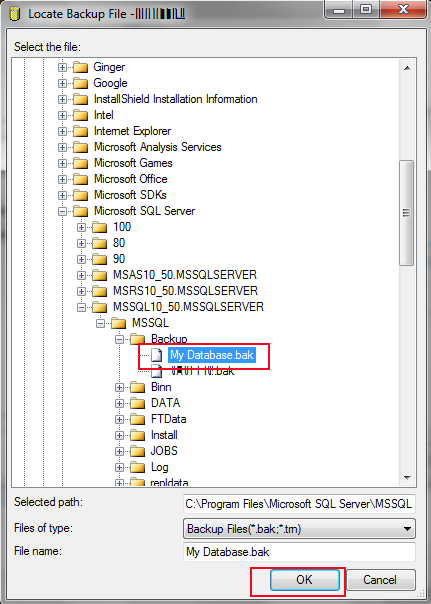Image resolution: width=431 pixels, height=604 pixels.
Task: Collapse the Backup folder node
Action: (119, 339)
